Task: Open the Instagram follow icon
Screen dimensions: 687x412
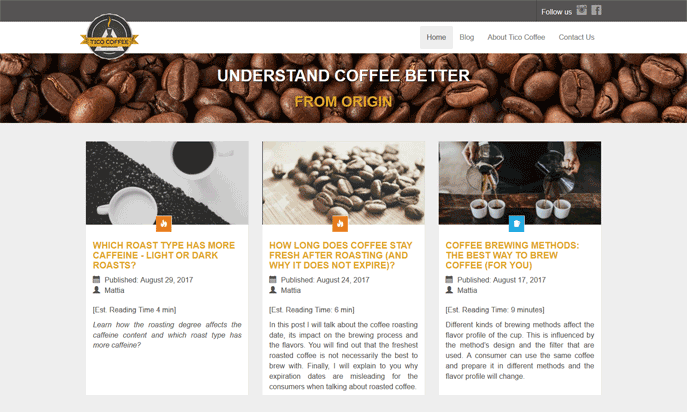Action: [x=581, y=10]
